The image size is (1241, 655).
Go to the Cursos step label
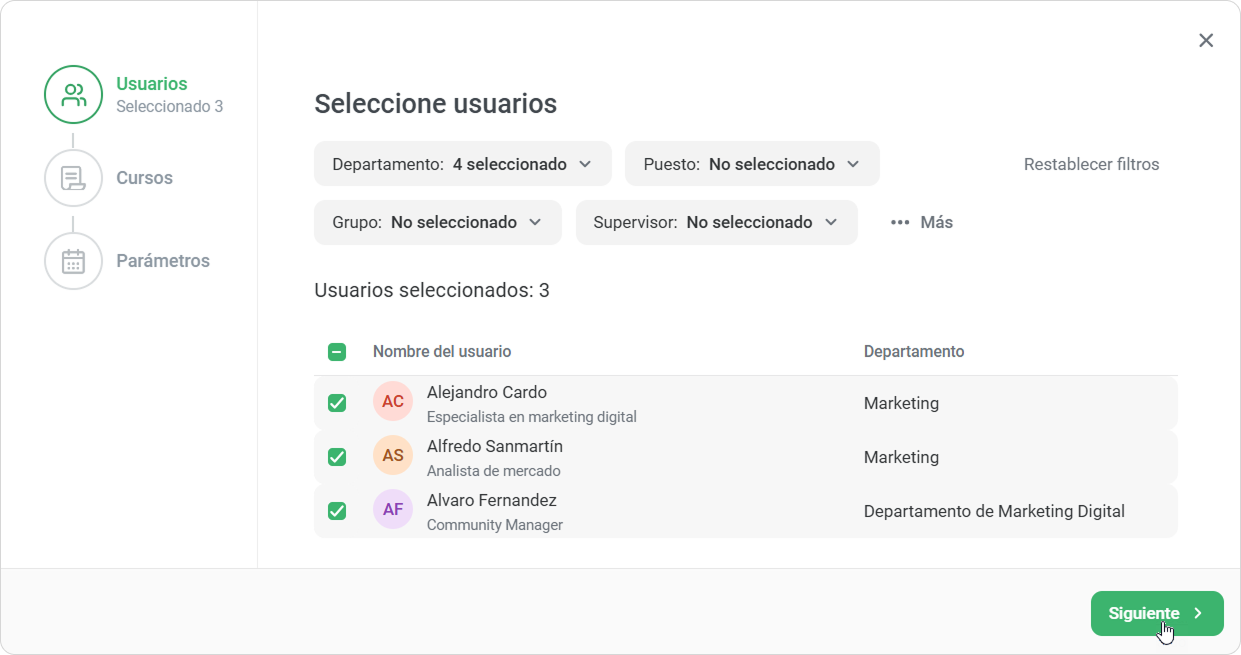(145, 178)
